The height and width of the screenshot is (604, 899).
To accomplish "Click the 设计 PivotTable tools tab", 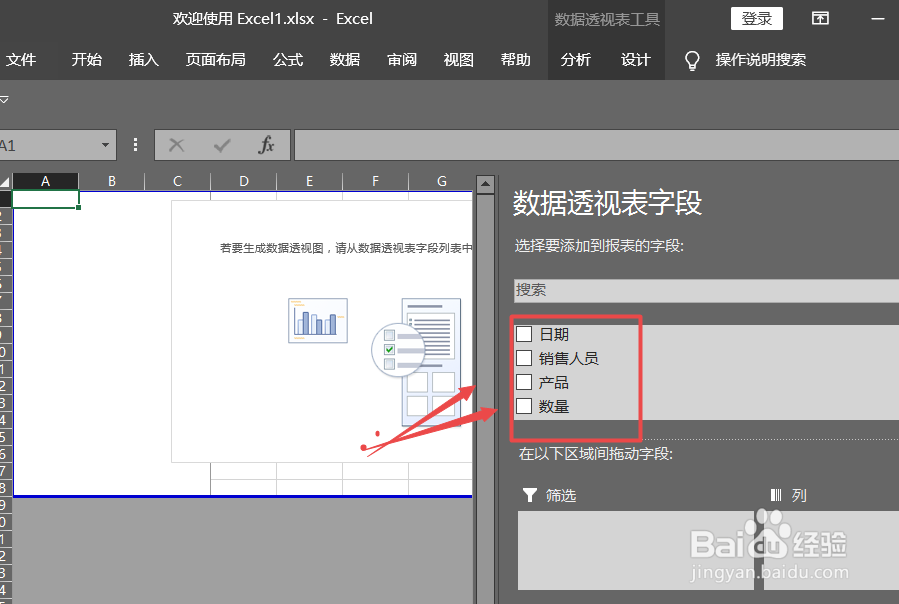I will click(x=635, y=60).
